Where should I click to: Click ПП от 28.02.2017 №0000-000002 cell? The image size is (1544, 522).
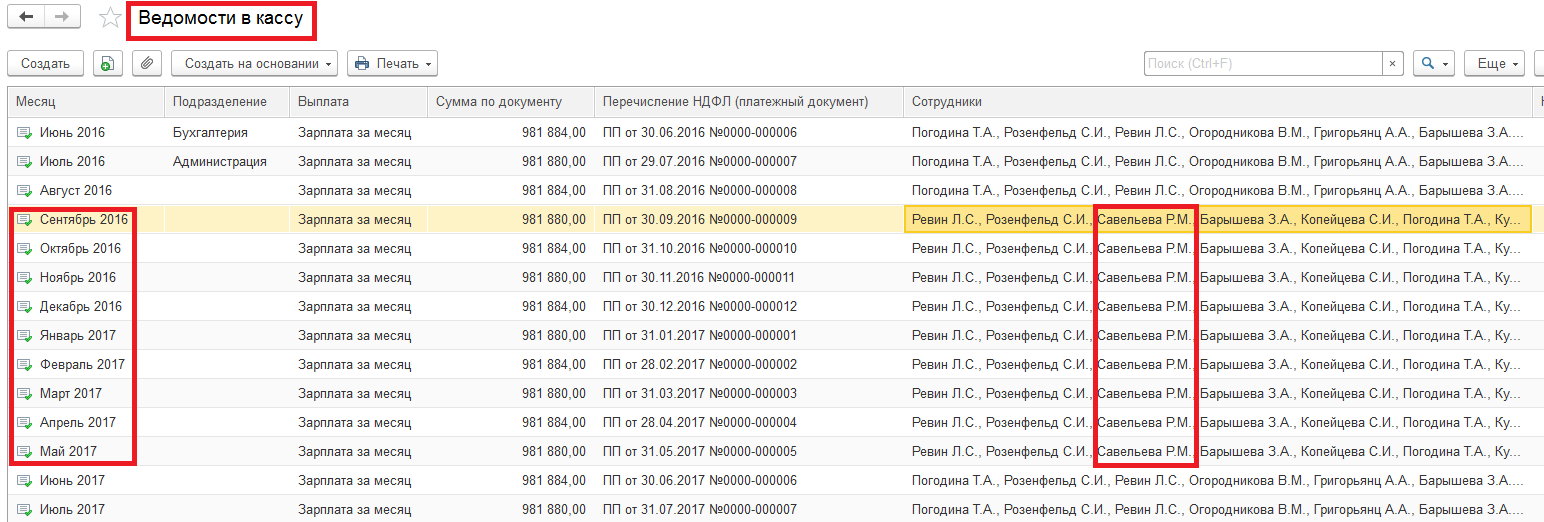click(749, 364)
